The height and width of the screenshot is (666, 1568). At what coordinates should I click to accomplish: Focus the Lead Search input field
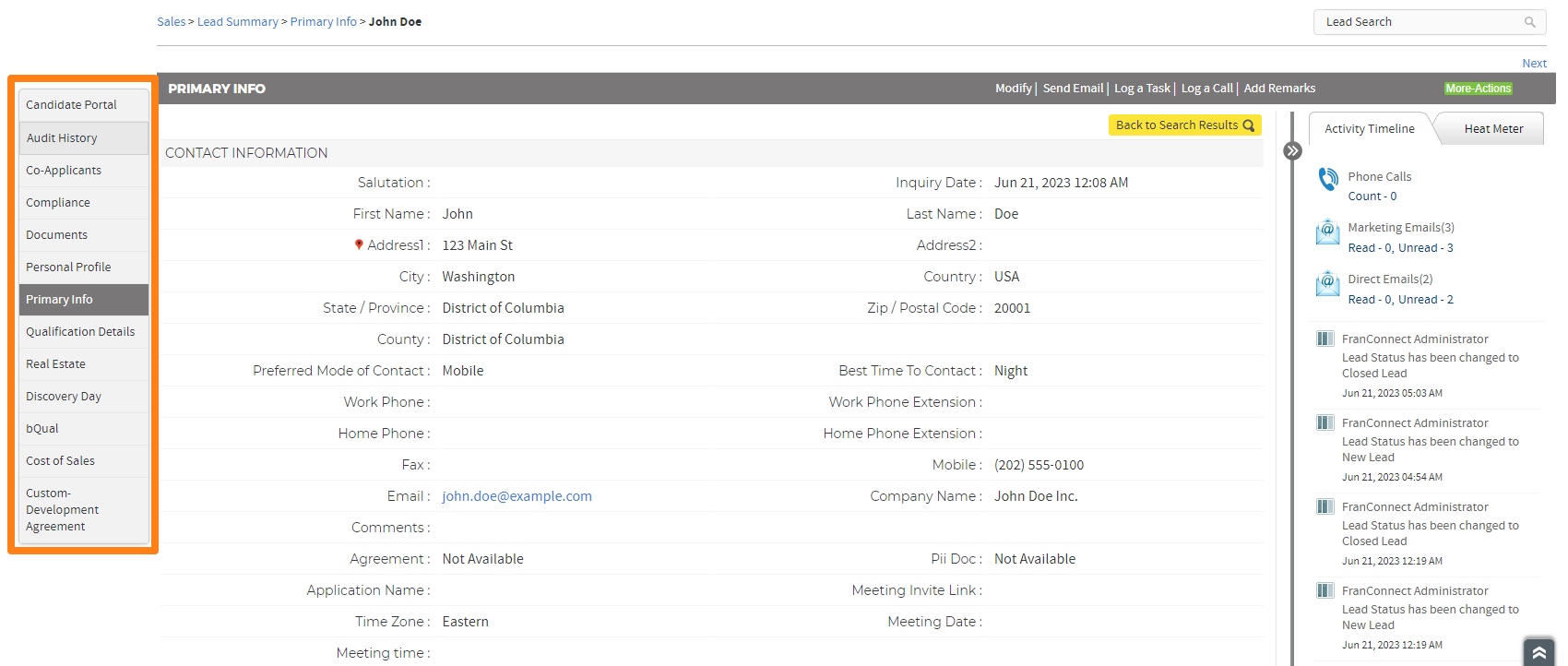[1416, 22]
